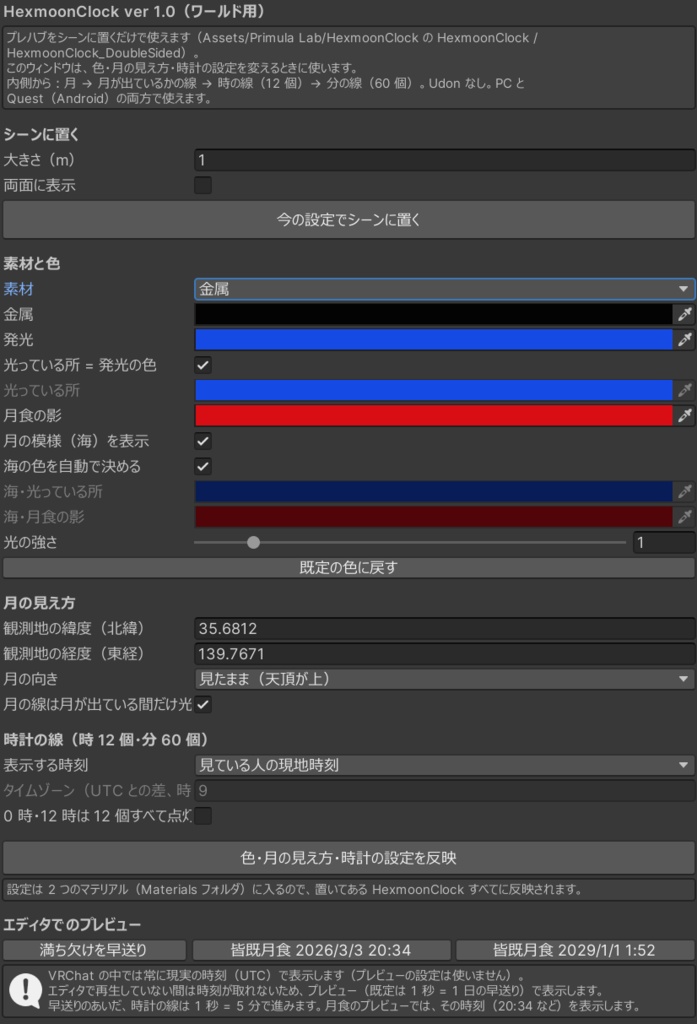Click 満ち欠けを早送り preview button
697x1024 pixels.
[94, 950]
